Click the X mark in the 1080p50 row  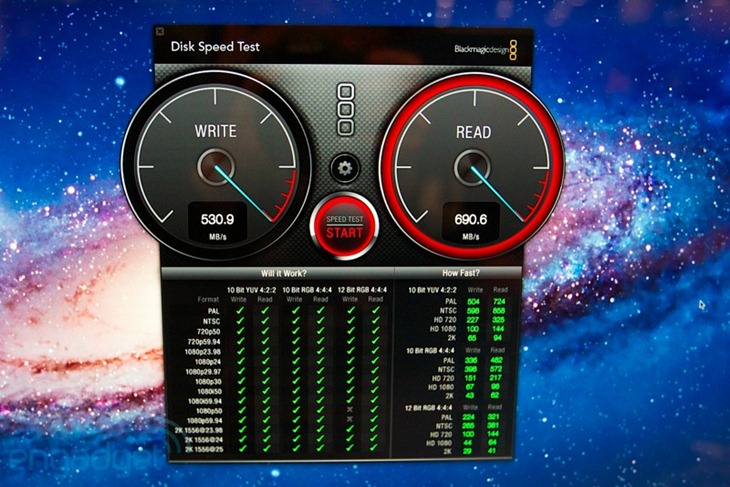(x=350, y=410)
